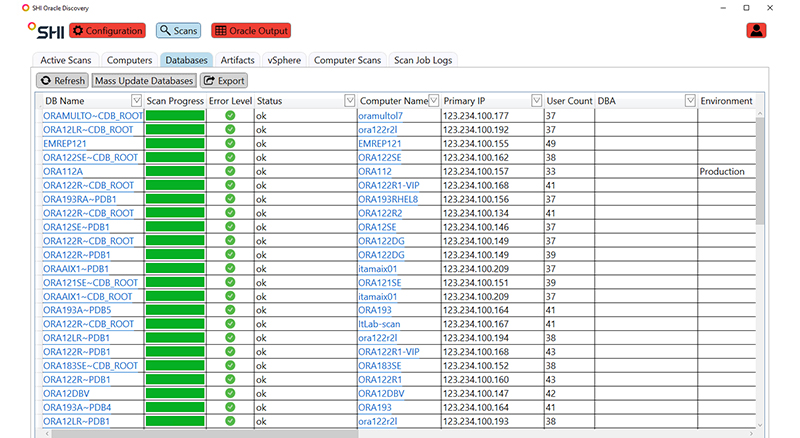Open the Status column filter dropdown
Image resolution: width=800 pixels, height=438 pixels.
pyautogui.click(x=350, y=101)
